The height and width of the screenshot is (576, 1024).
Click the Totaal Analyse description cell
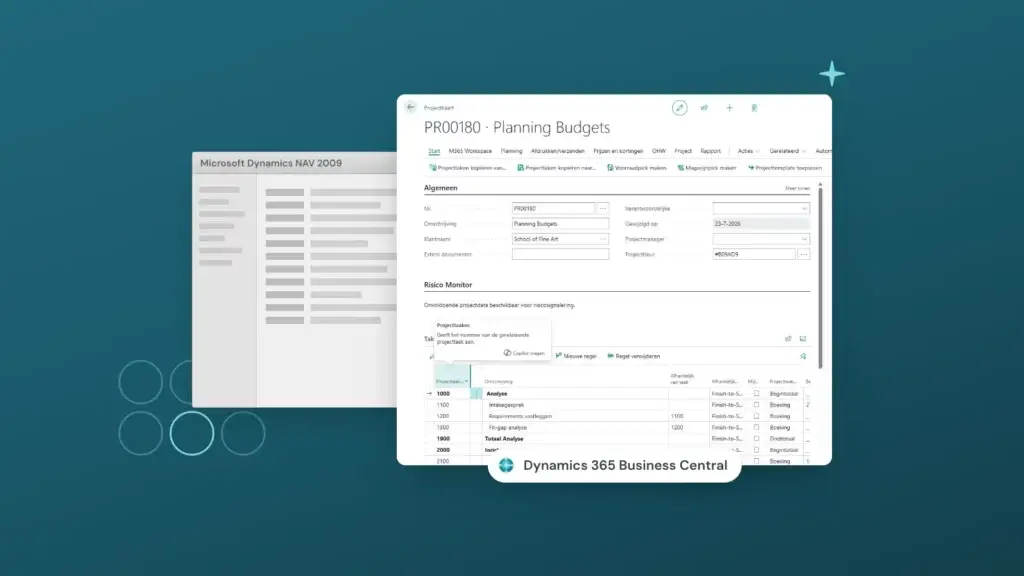[x=575, y=439]
